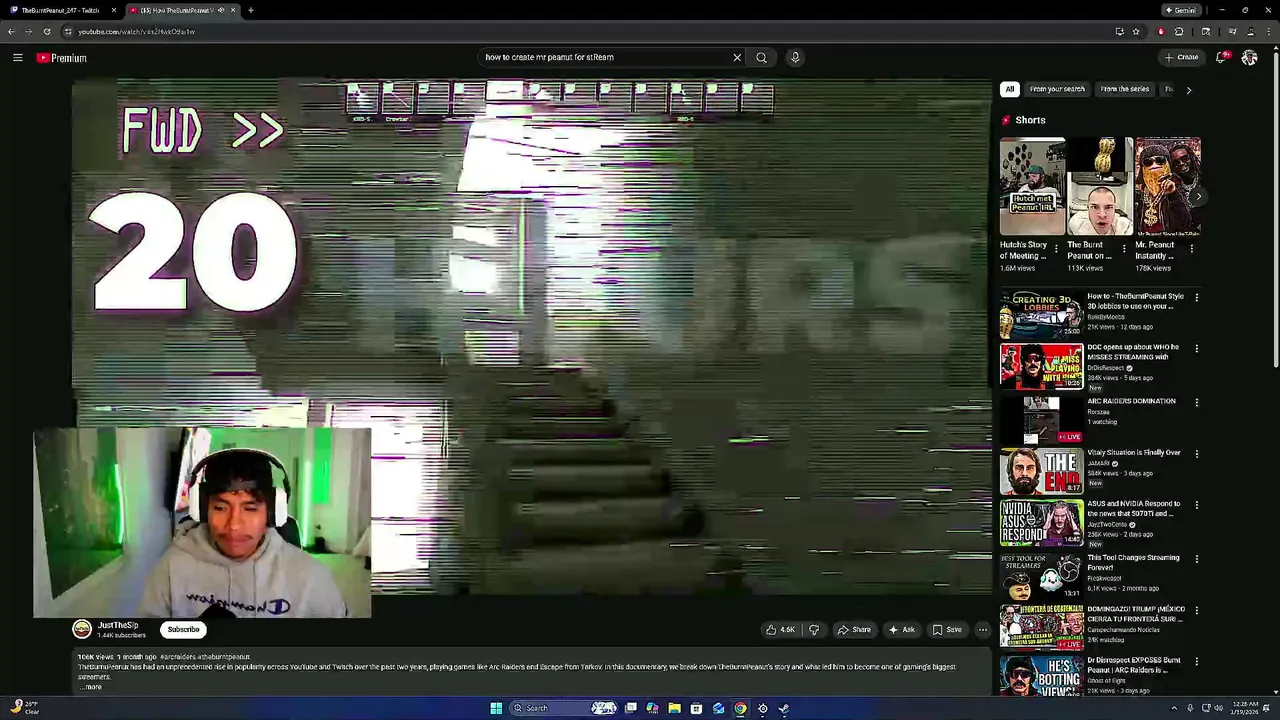Go to YouTube Premium home logo
Image resolution: width=1280 pixels, height=720 pixels.
(x=62, y=58)
